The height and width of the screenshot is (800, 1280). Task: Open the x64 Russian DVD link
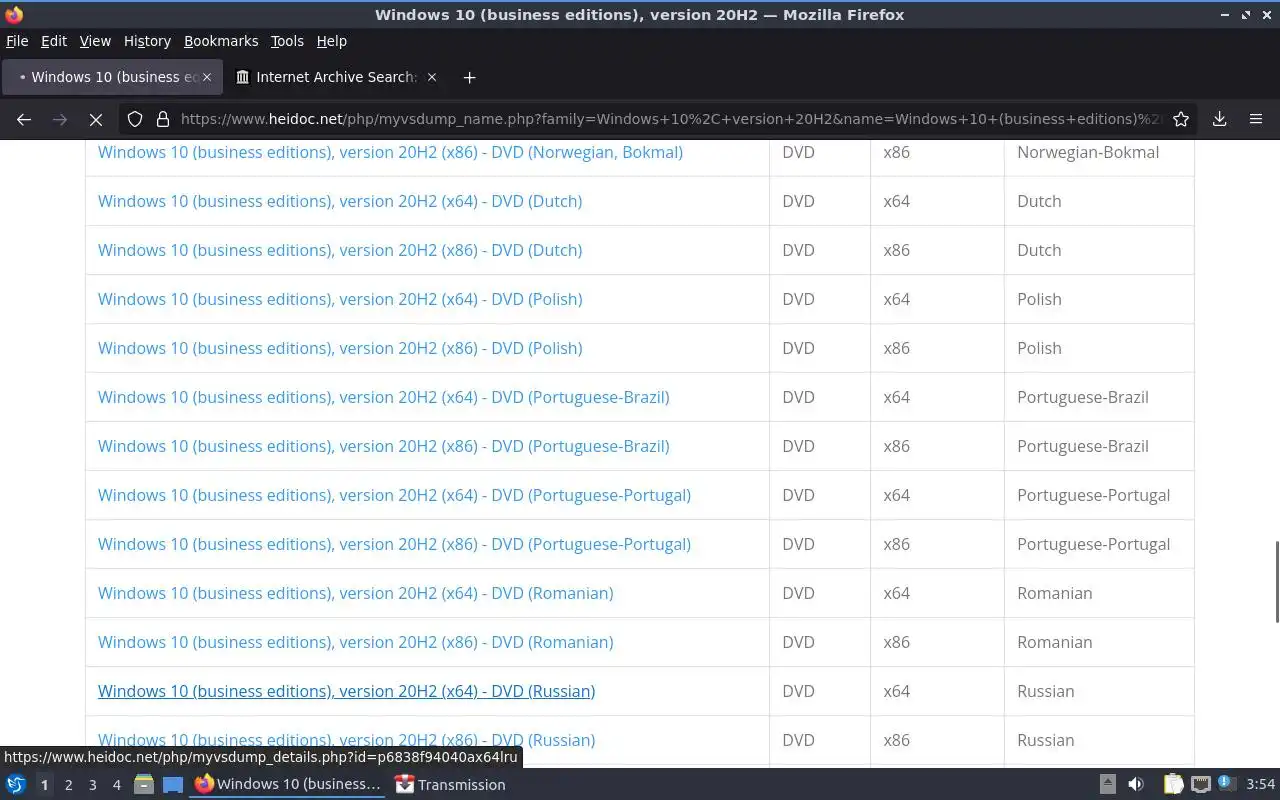pyautogui.click(x=346, y=691)
